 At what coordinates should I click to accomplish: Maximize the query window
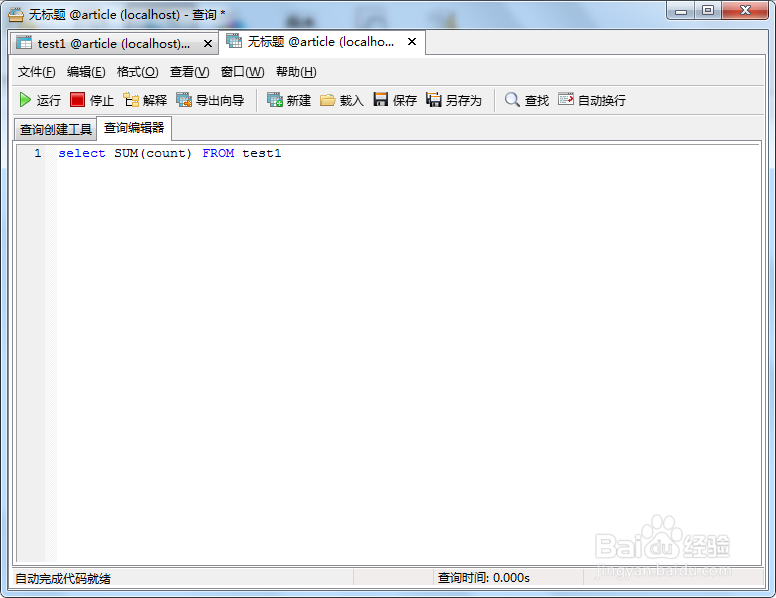click(x=708, y=10)
